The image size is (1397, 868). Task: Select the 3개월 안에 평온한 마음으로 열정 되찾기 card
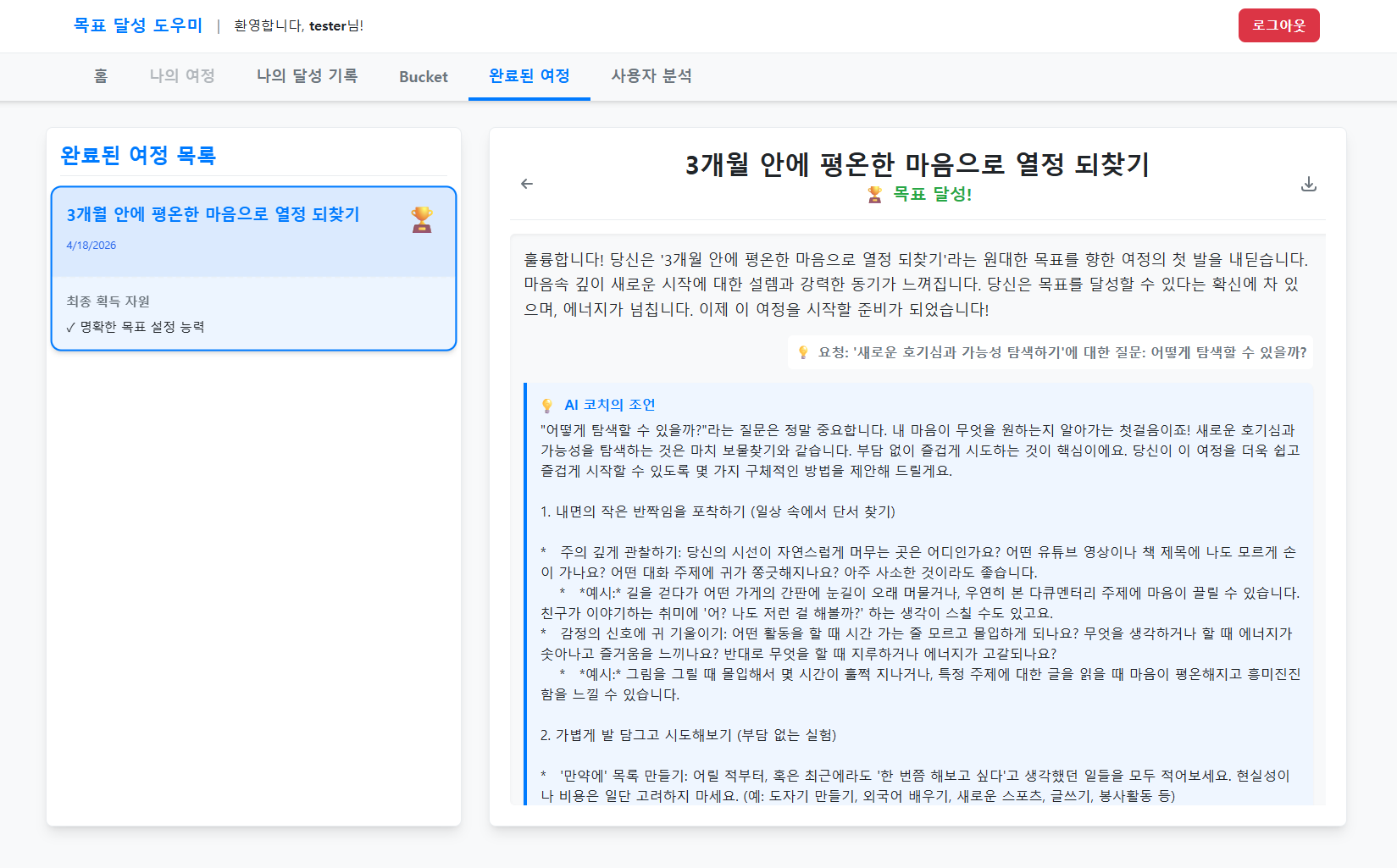pos(254,268)
